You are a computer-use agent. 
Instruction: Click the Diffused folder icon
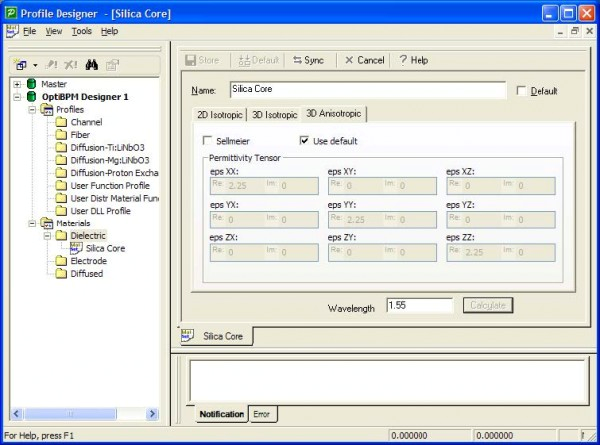pyautogui.click(x=61, y=274)
